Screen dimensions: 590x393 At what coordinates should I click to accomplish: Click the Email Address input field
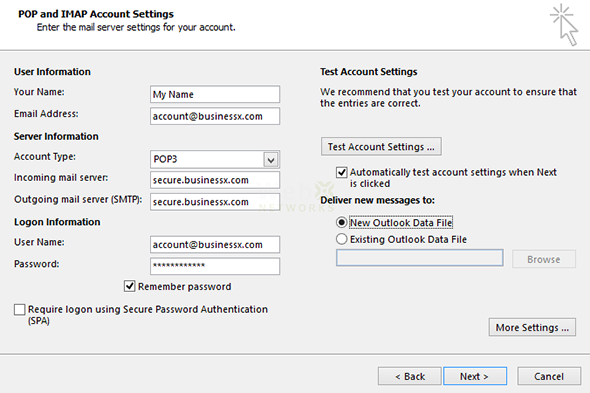click(215, 116)
